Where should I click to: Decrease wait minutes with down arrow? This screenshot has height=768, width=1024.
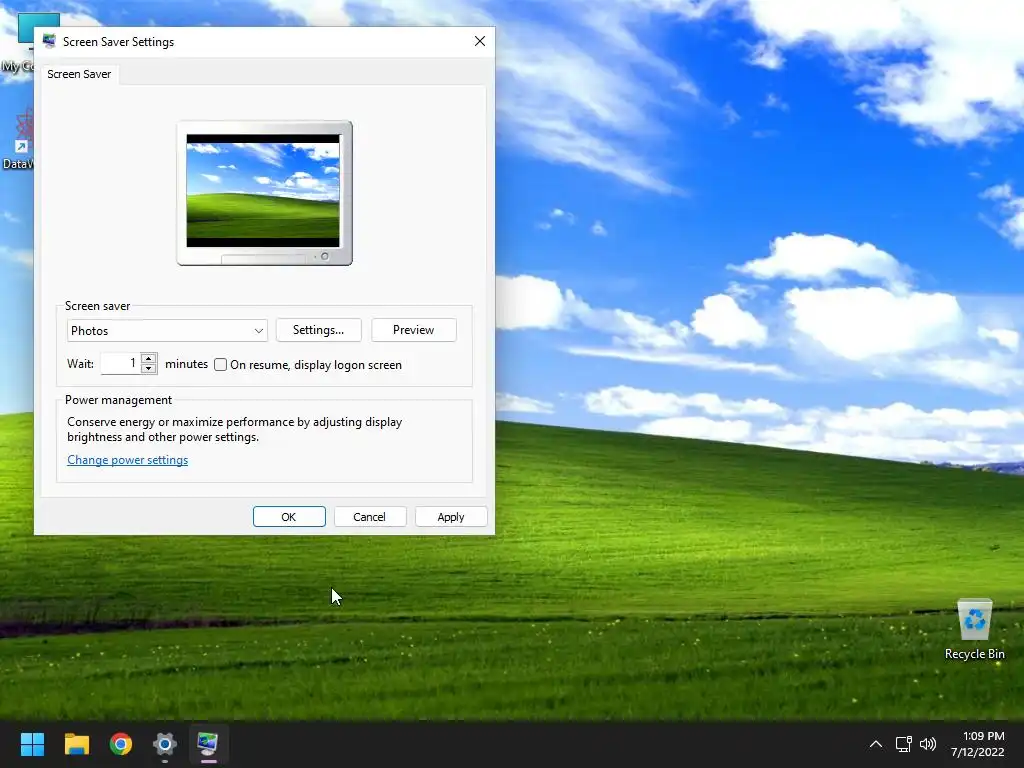[149, 369]
